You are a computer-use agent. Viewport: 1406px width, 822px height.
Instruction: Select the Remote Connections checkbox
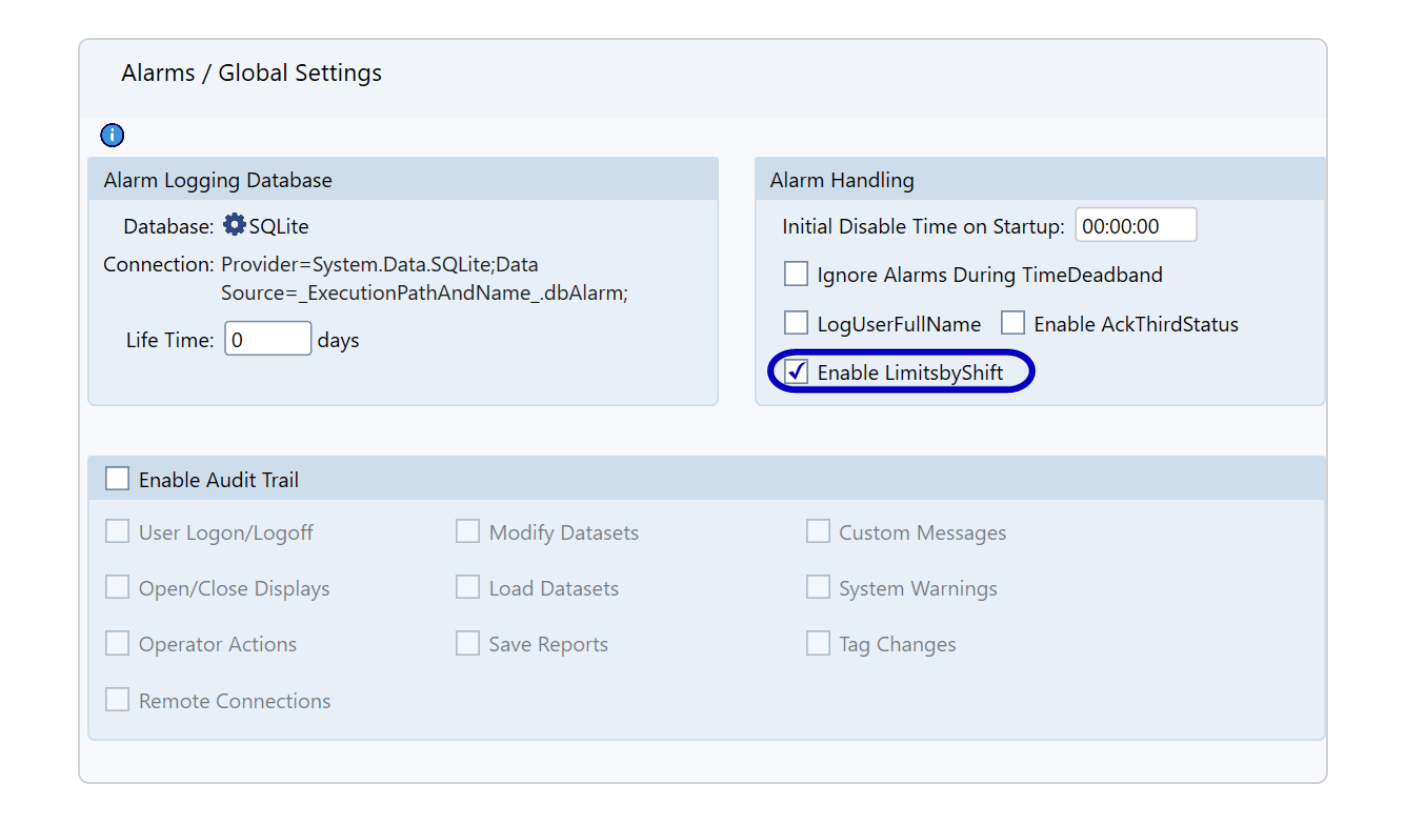tap(118, 700)
